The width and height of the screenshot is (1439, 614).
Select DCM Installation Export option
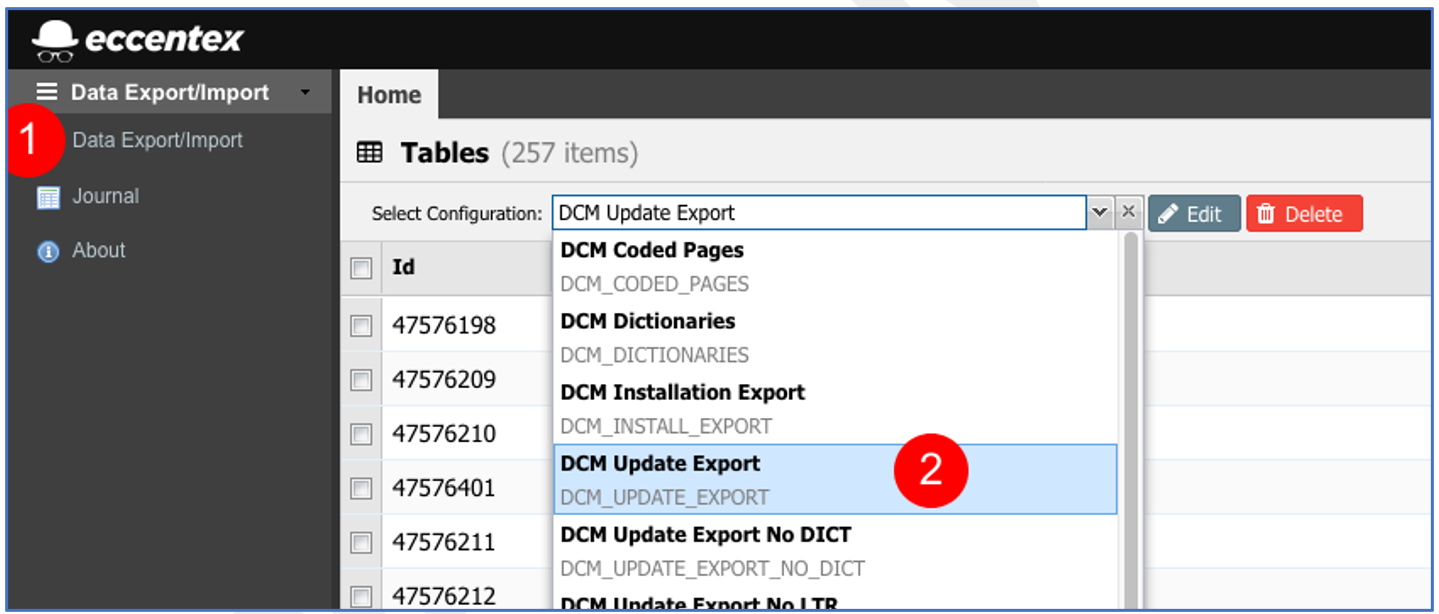pos(835,409)
